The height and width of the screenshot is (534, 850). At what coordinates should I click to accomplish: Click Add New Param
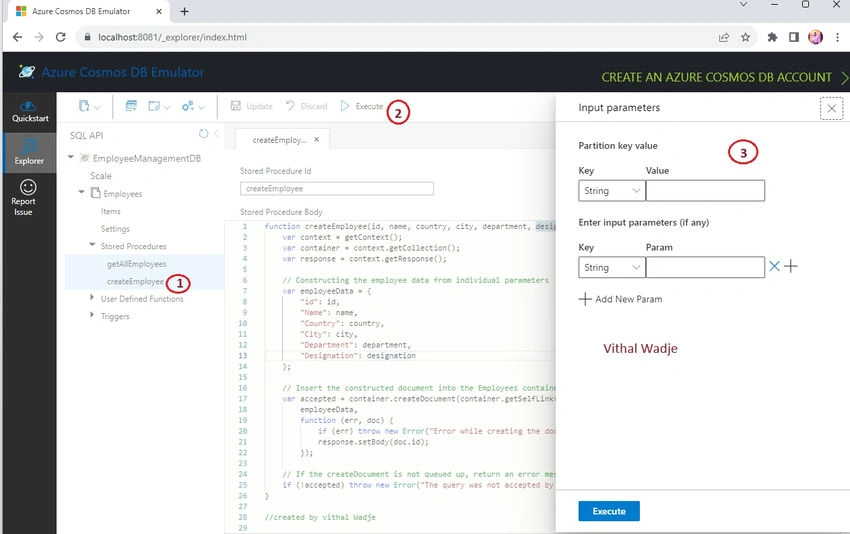[620, 299]
